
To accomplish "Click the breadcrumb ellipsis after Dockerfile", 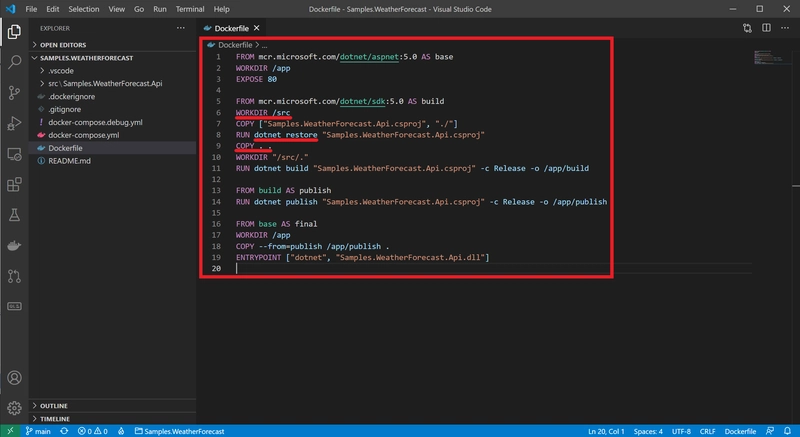I will 264,45.
